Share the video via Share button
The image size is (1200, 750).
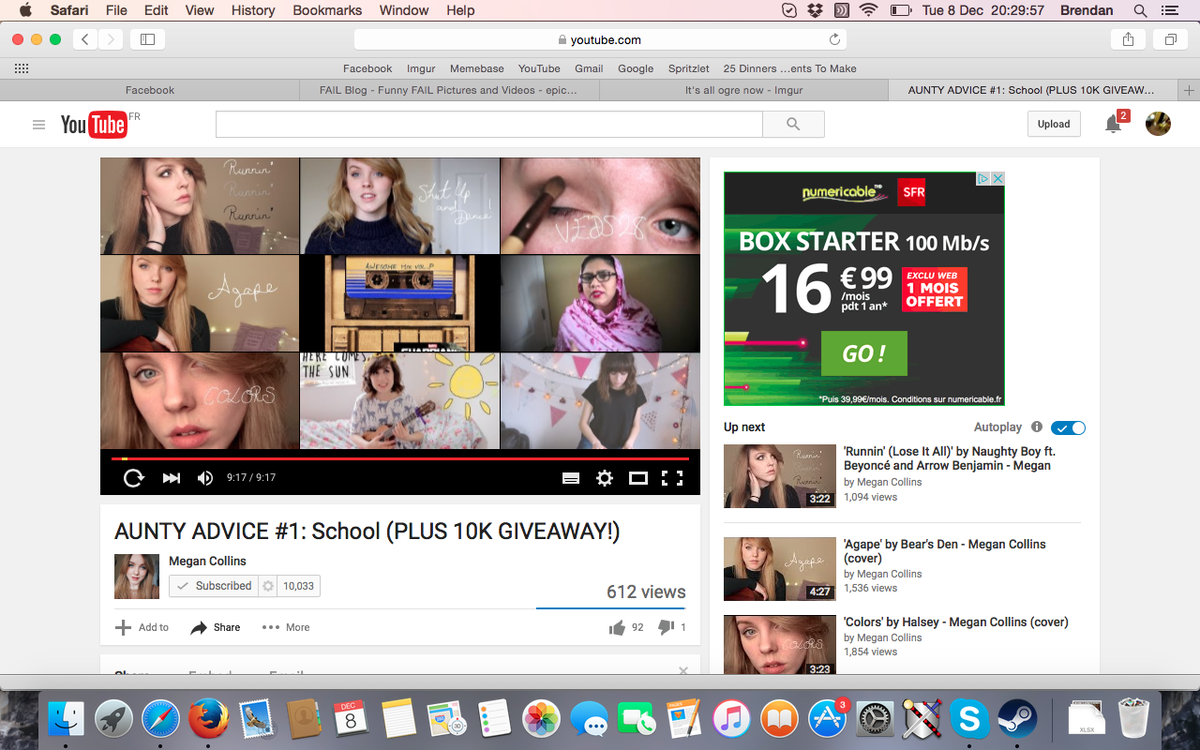(216, 628)
